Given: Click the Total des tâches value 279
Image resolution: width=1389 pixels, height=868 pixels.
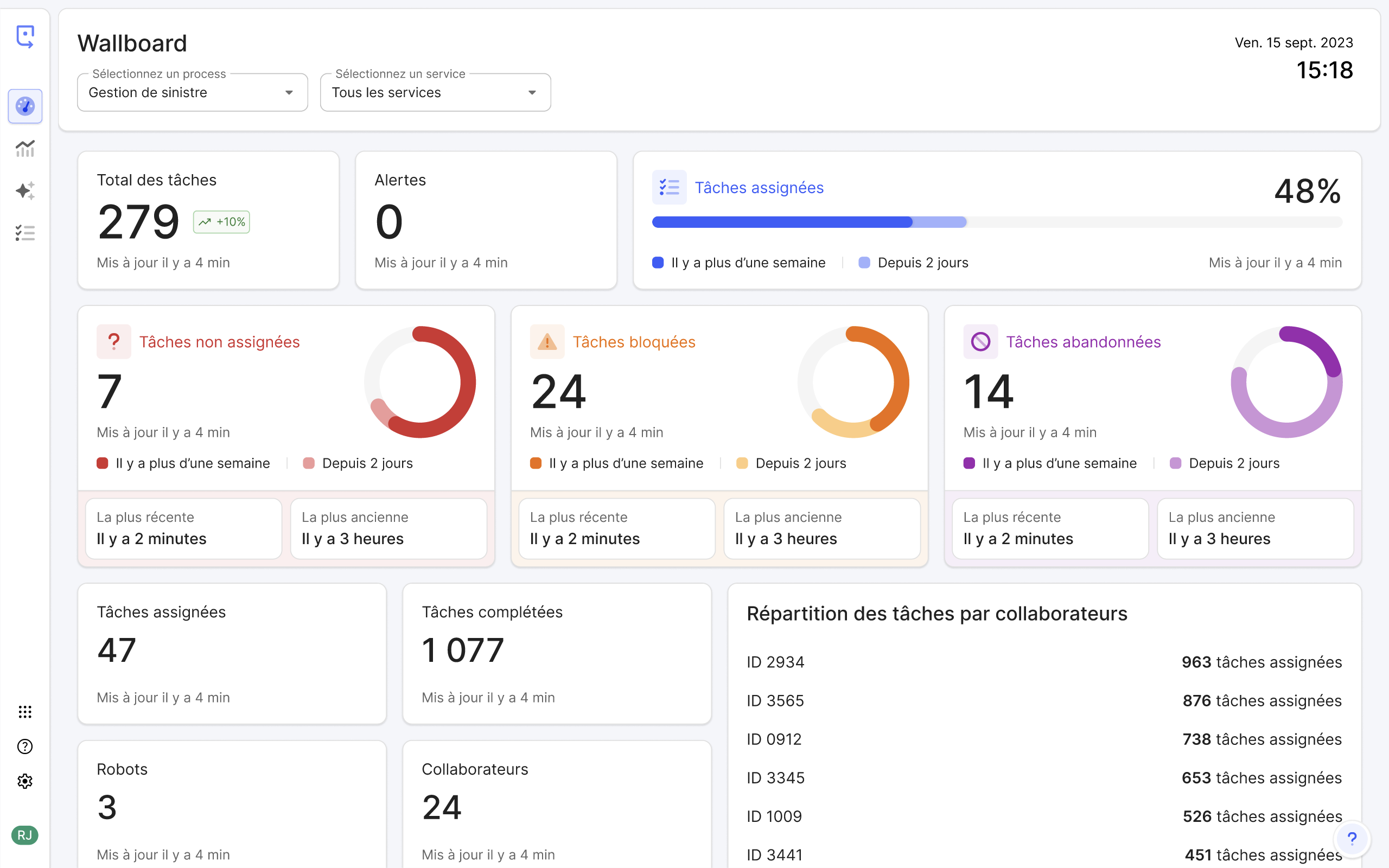Looking at the screenshot, I should click(x=138, y=222).
